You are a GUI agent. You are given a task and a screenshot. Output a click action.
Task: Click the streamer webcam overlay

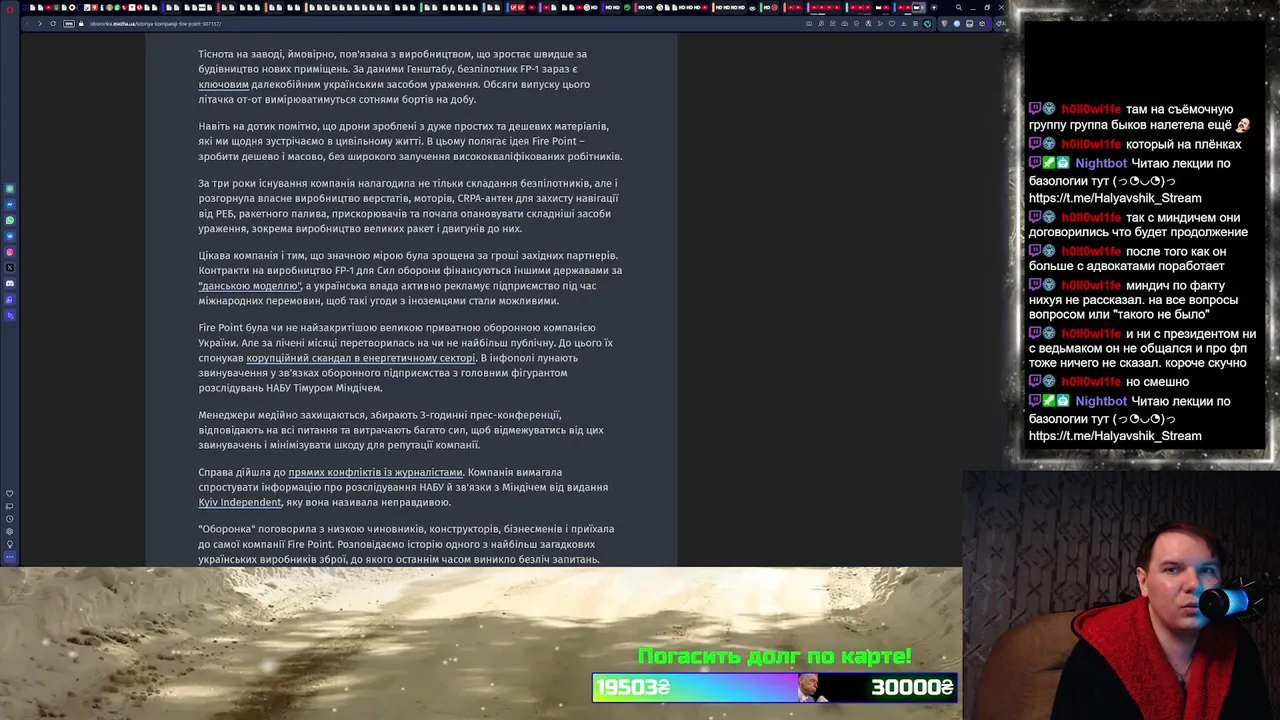click(1121, 595)
